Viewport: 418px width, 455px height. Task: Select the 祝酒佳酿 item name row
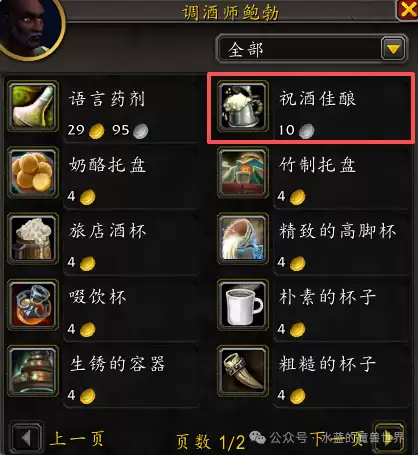[x=311, y=109]
